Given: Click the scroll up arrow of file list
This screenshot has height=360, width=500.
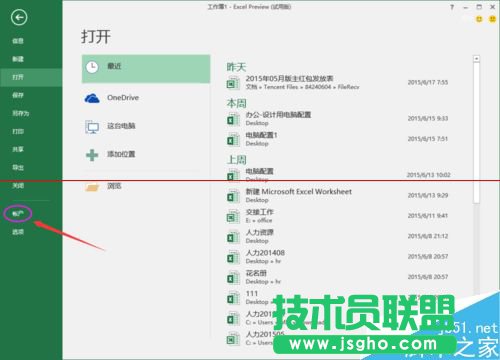Looking at the screenshot, I should point(477,59).
